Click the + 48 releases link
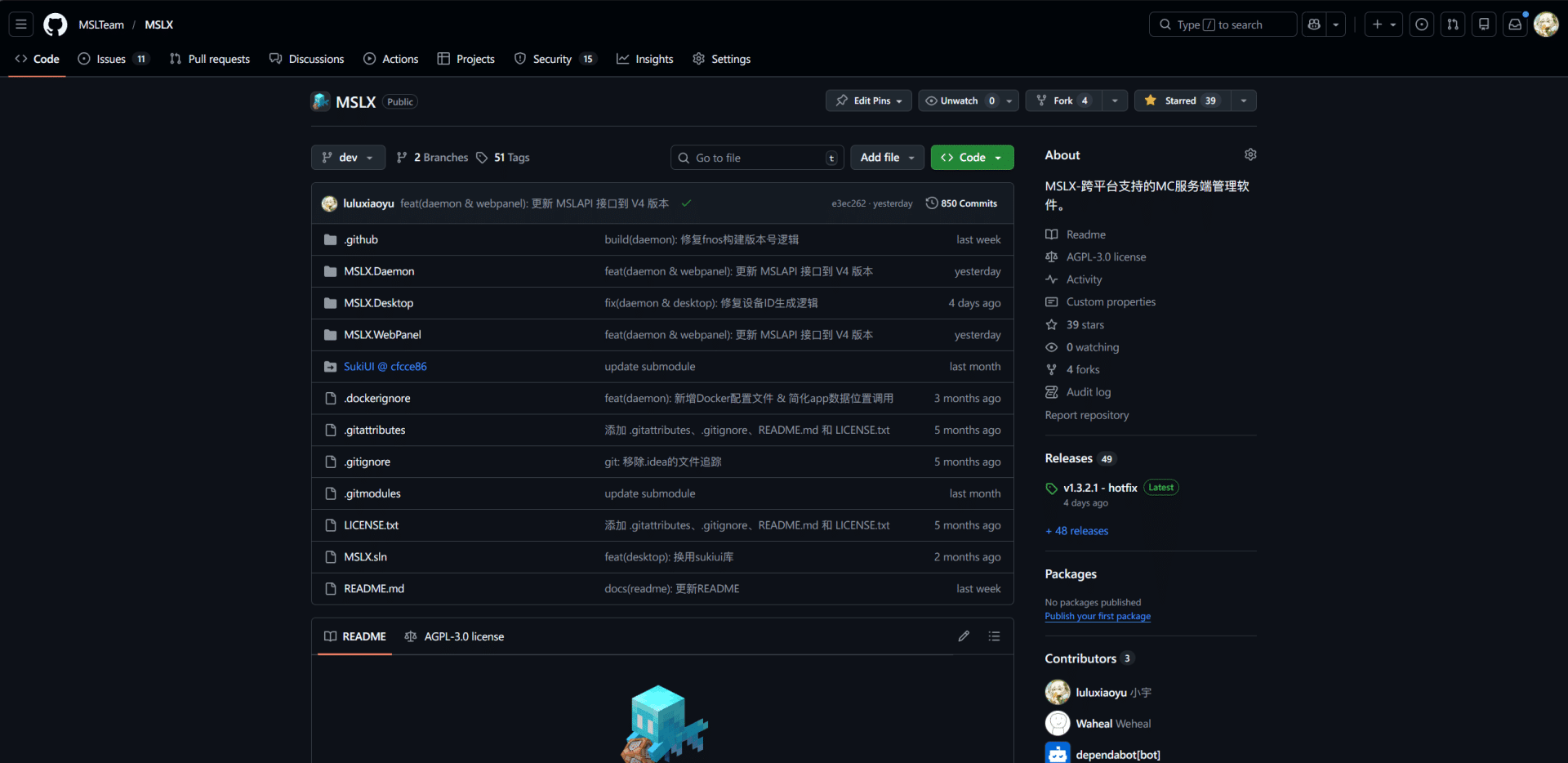Viewport: 1568px width, 763px height. click(1076, 531)
